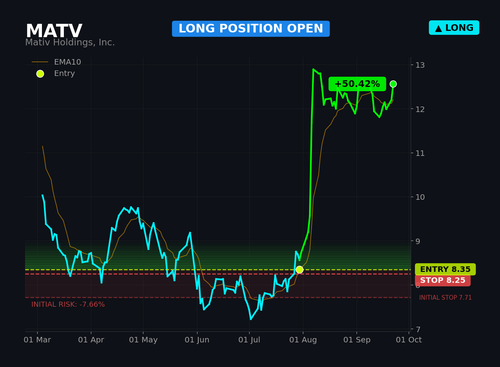
Task: Click the LONG POSITION OPEN banner
Action: [x=251, y=29]
